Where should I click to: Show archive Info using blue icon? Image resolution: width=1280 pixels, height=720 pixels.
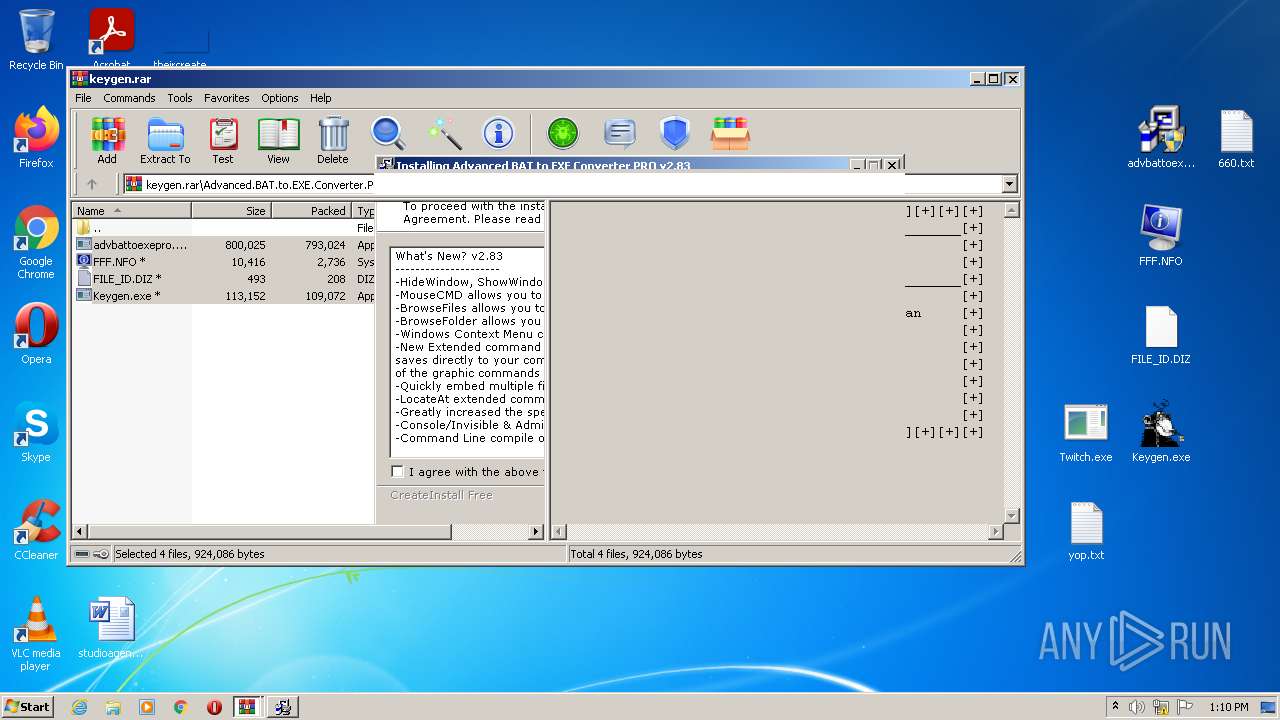[x=498, y=133]
